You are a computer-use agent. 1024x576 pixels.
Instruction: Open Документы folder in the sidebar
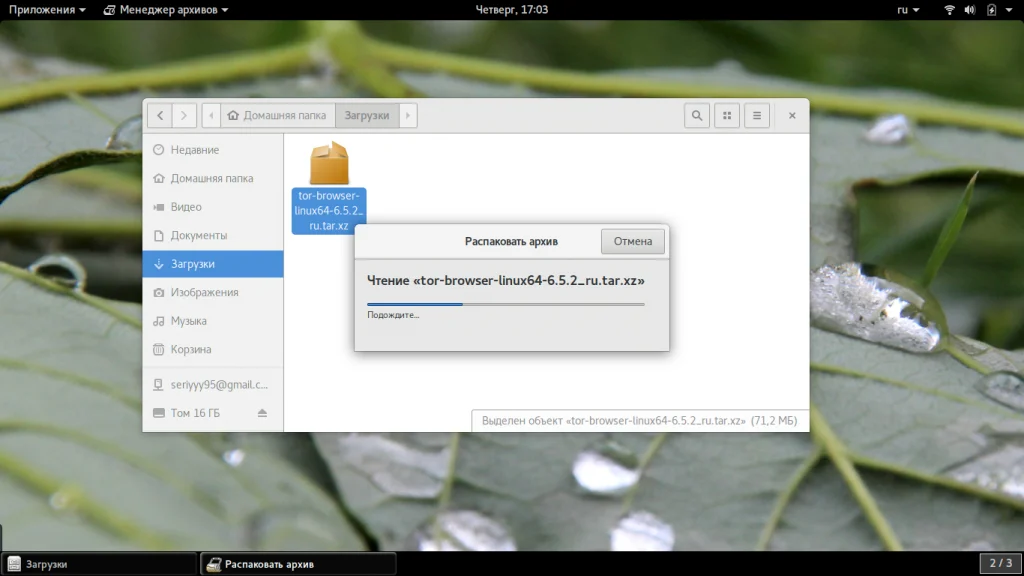click(x=213, y=235)
